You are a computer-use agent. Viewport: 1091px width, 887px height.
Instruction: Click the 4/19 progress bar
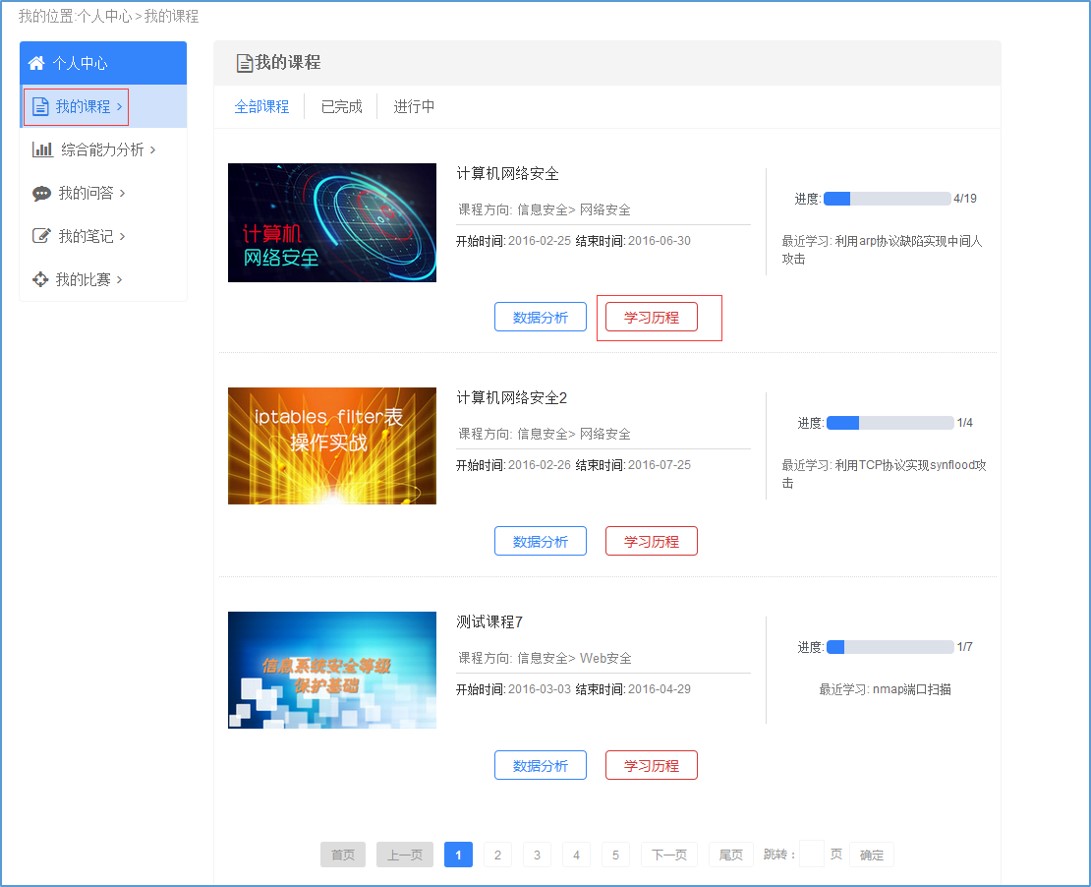pyautogui.click(x=886, y=198)
